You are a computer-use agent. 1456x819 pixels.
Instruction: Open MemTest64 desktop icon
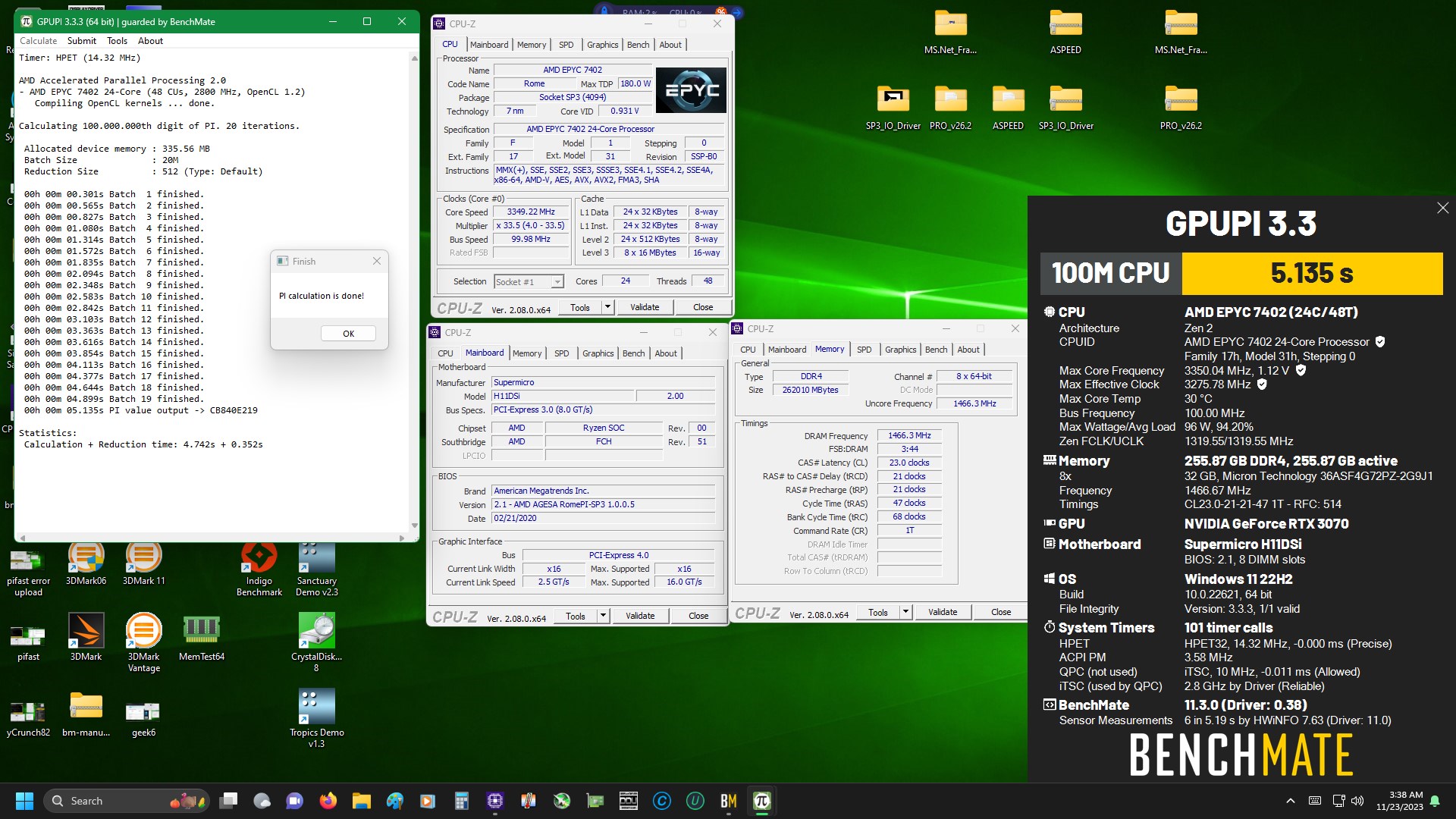[x=201, y=638]
